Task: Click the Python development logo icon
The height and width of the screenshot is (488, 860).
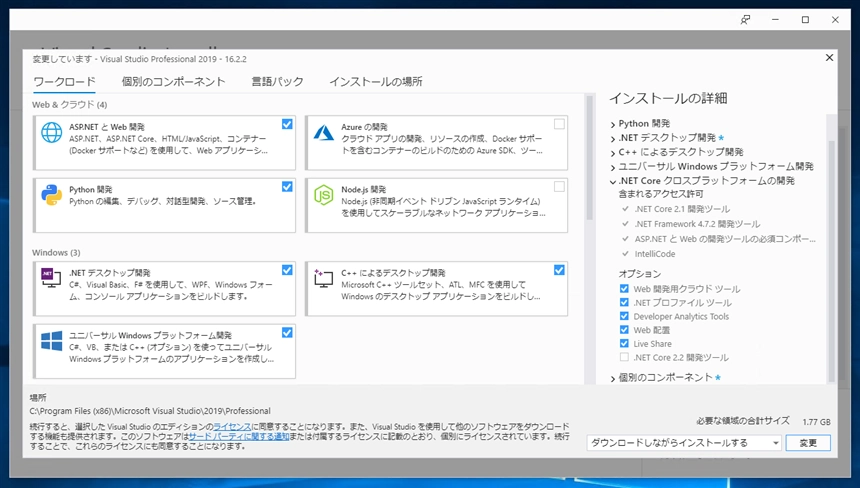Action: pos(52,195)
